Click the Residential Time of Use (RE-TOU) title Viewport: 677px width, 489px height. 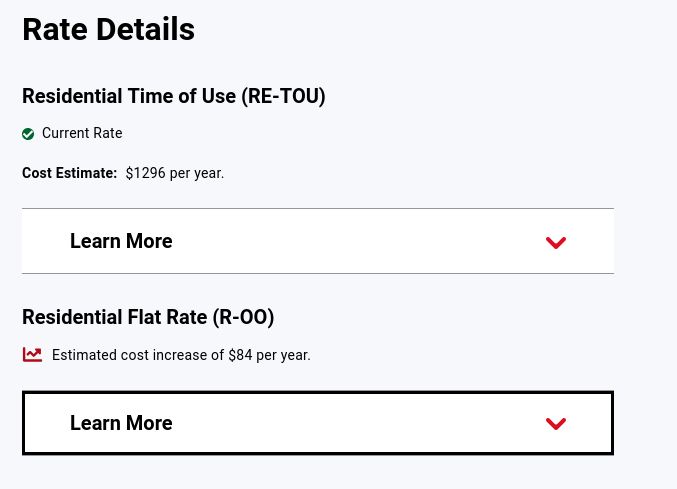173,96
